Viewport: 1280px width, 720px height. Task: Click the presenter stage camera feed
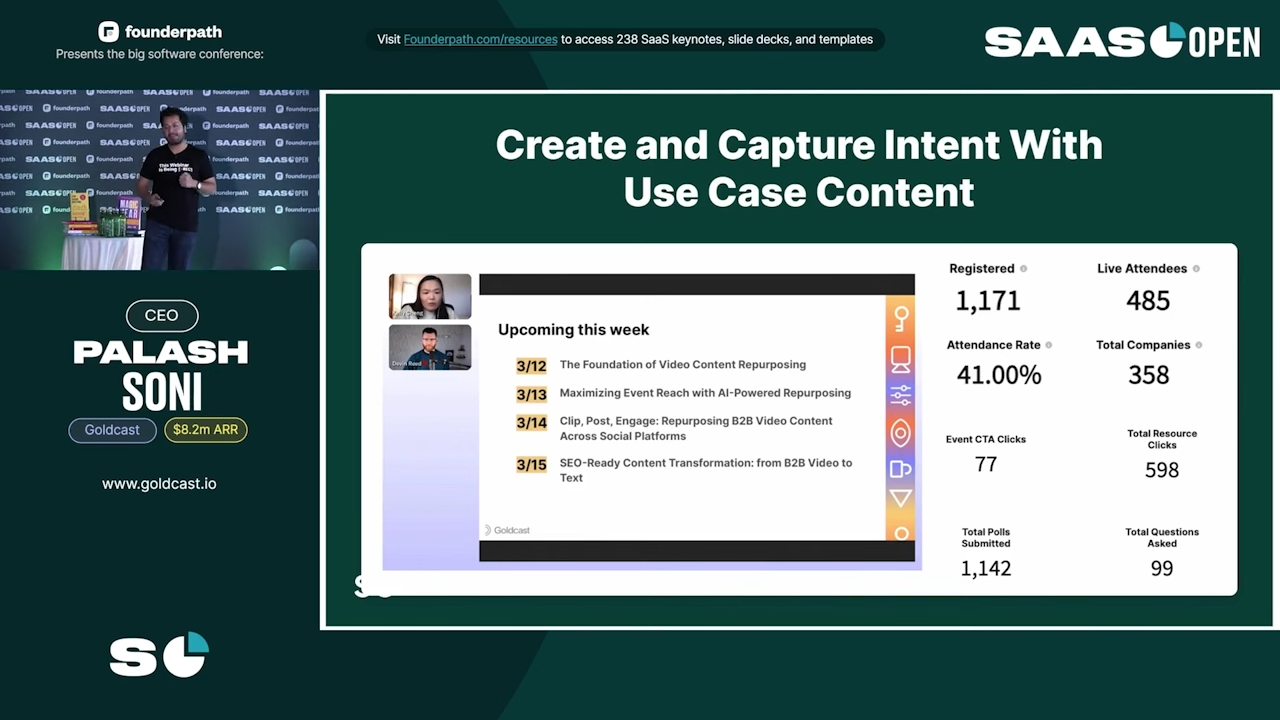tap(159, 180)
